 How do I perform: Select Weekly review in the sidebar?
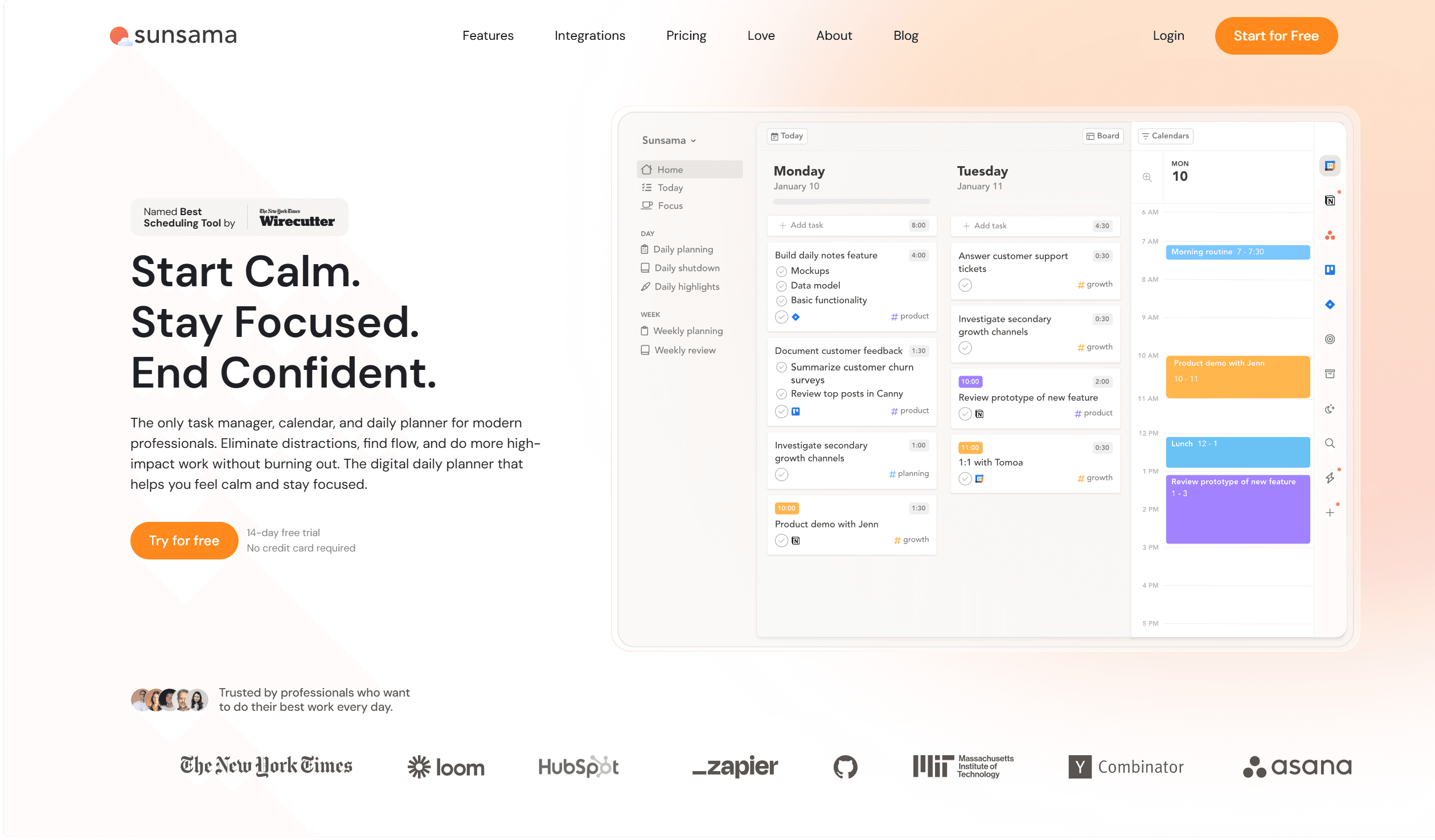pyautogui.click(x=678, y=351)
